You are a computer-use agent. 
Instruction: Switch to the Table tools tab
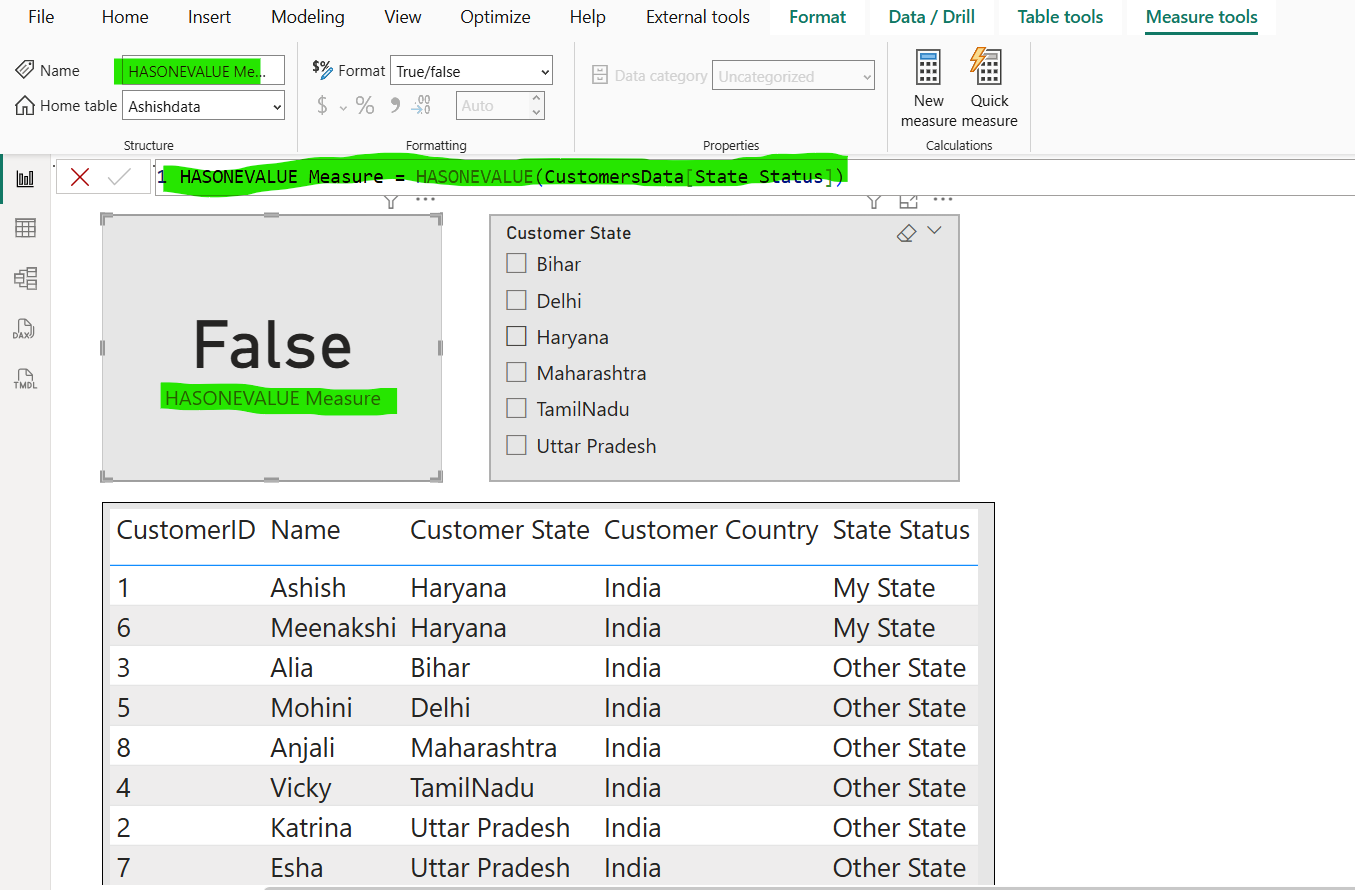pyautogui.click(x=1060, y=17)
